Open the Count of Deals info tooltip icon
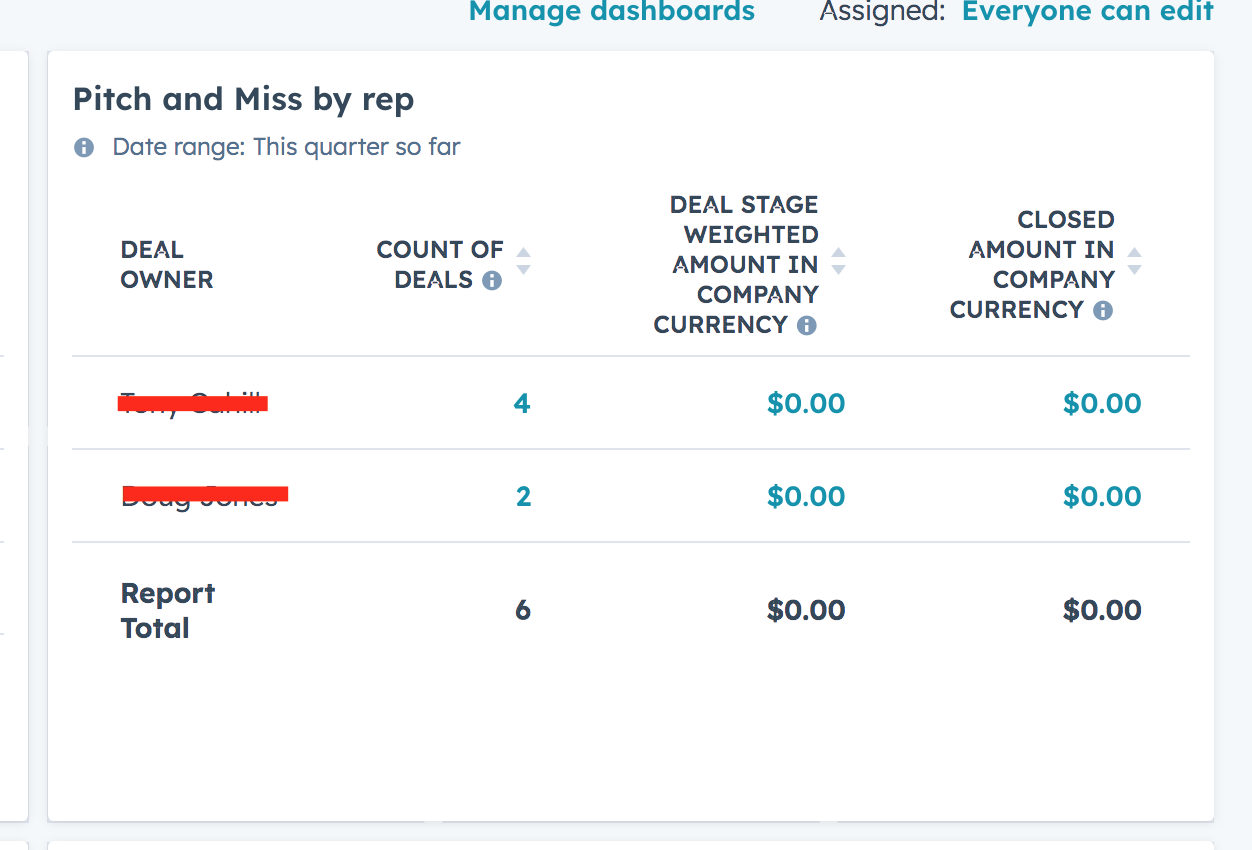This screenshot has width=1252, height=850. point(490,281)
